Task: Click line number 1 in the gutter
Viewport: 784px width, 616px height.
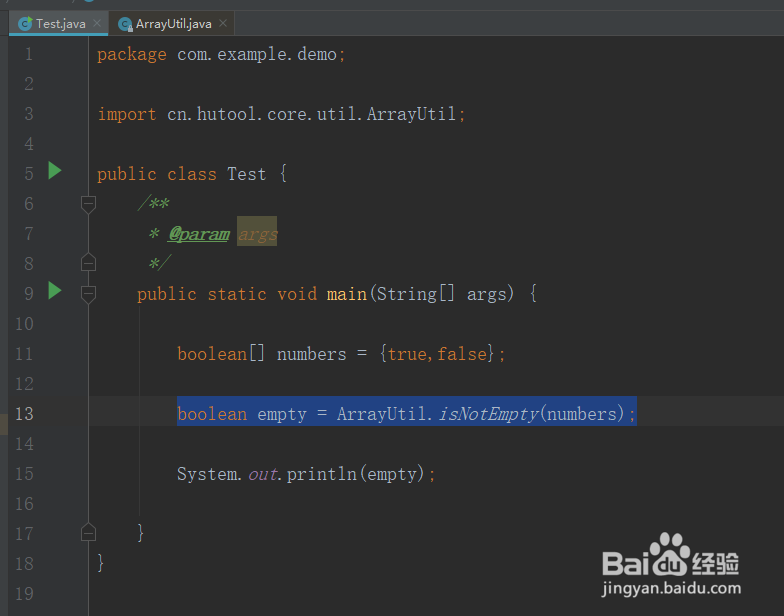Action: [x=28, y=54]
